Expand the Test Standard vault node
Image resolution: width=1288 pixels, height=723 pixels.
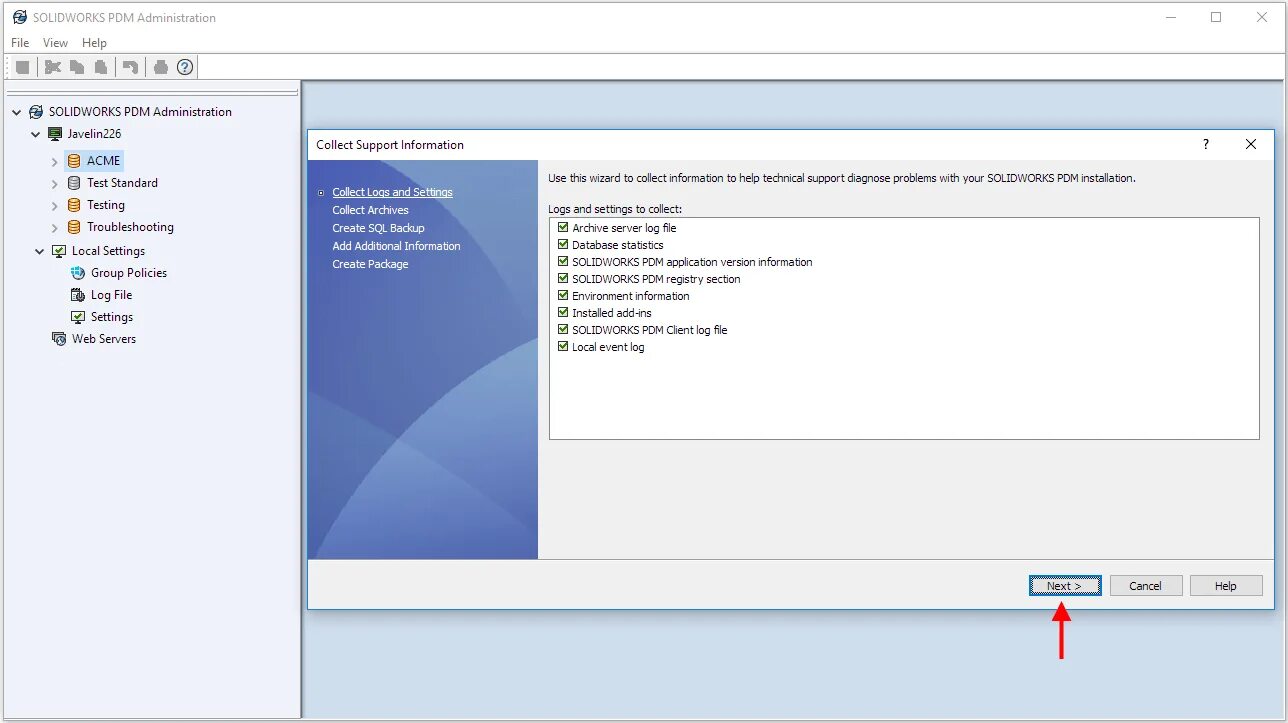[x=55, y=183]
